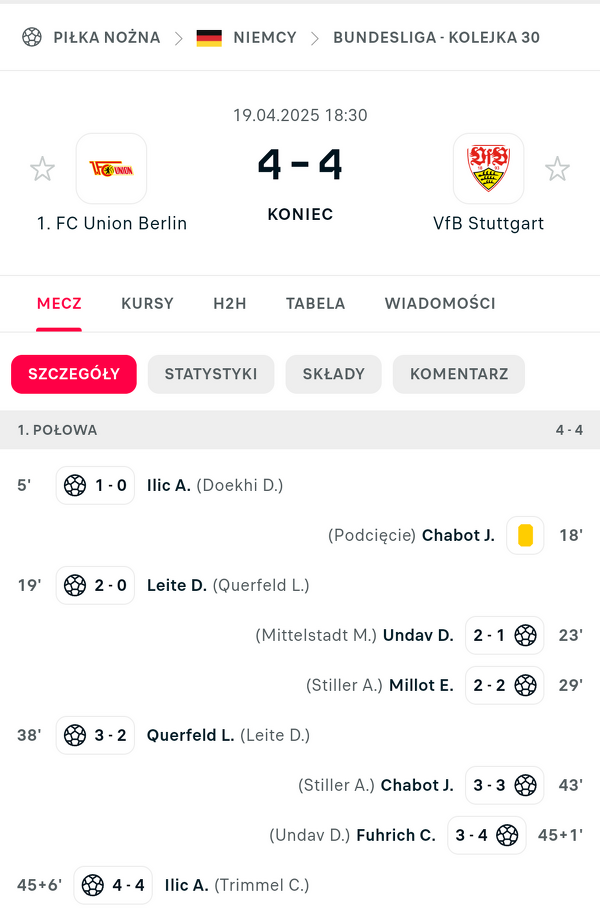The image size is (600, 908).
Task: Show the Składy lineups
Action: [333, 374]
